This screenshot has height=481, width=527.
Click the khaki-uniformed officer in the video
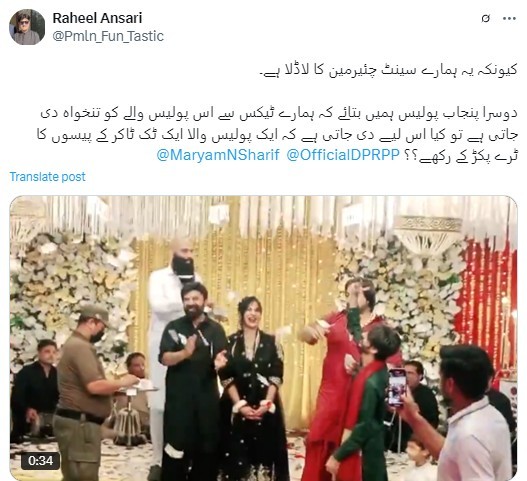[87, 390]
